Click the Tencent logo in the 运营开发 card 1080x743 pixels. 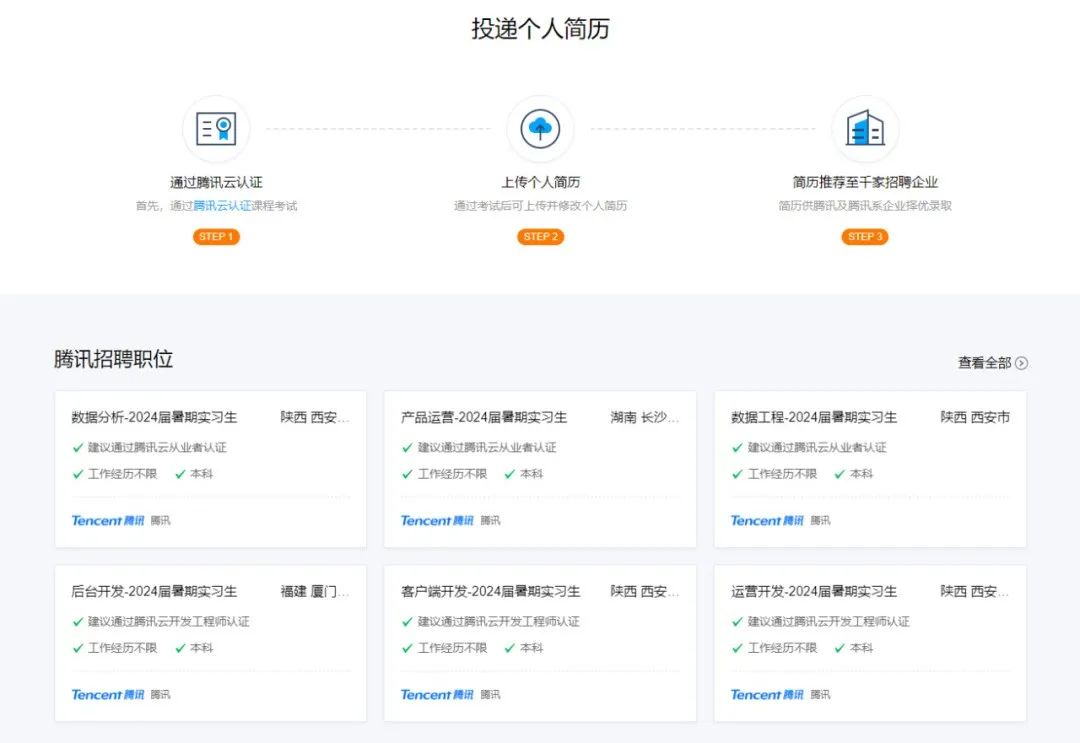click(x=767, y=695)
